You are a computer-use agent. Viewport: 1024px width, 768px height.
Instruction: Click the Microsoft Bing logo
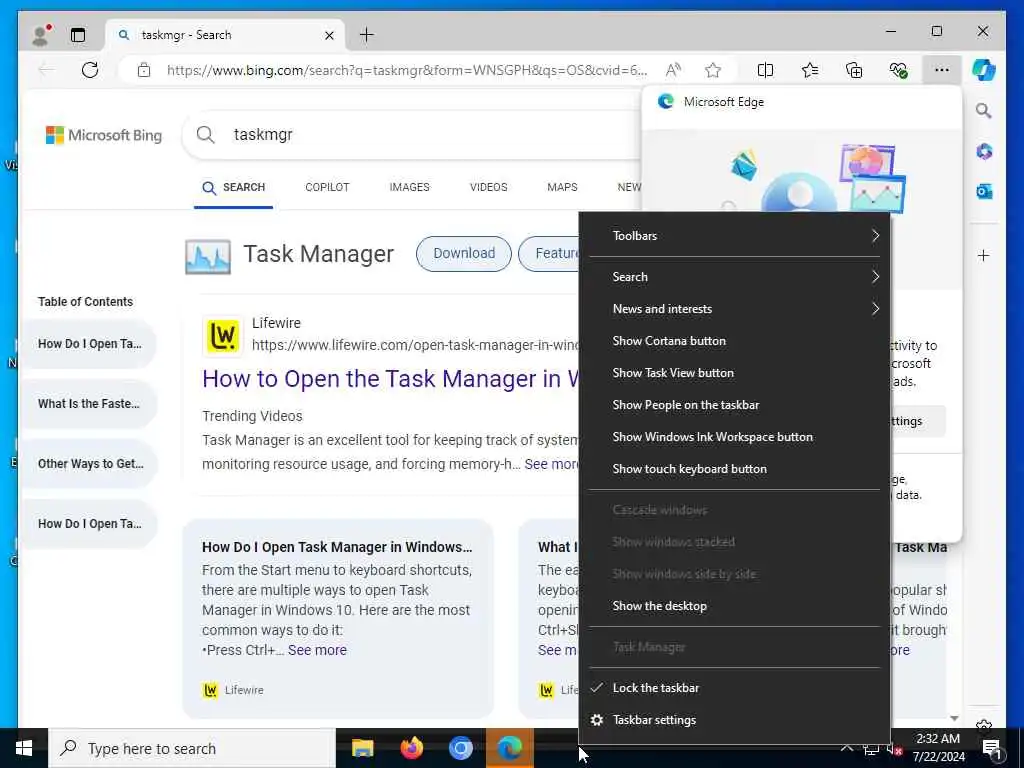(x=104, y=135)
